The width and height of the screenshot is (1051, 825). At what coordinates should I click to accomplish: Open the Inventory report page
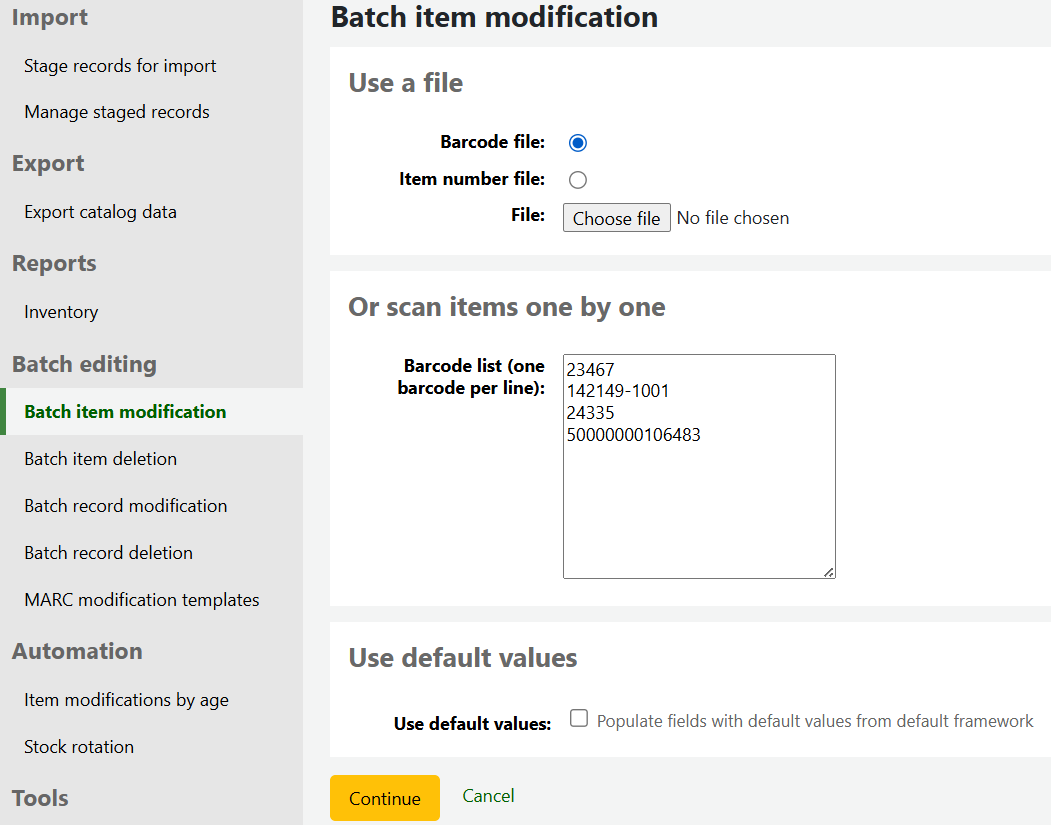61,312
